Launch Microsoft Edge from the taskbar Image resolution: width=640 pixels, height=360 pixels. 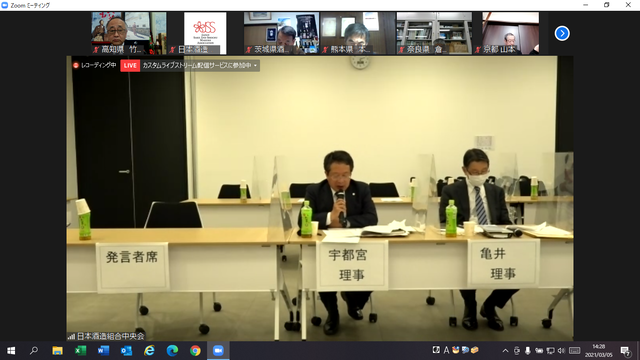click(x=172, y=351)
